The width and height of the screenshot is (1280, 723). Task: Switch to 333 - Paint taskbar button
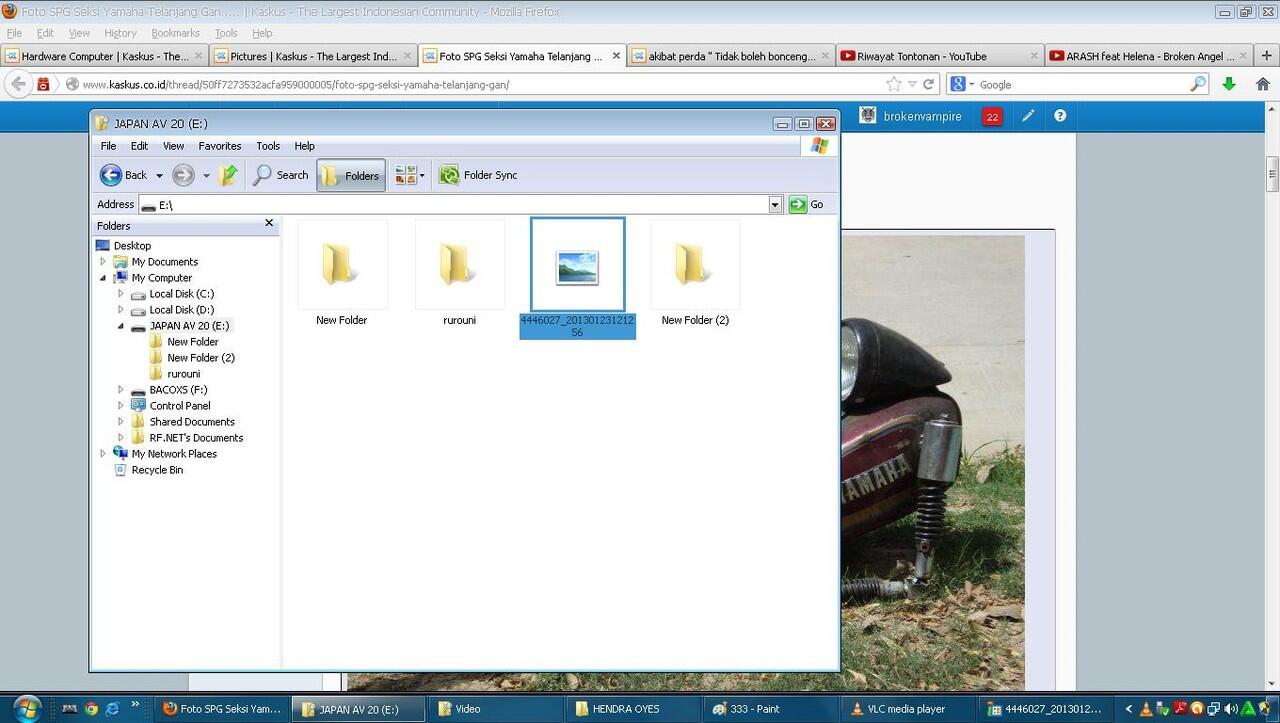768,709
